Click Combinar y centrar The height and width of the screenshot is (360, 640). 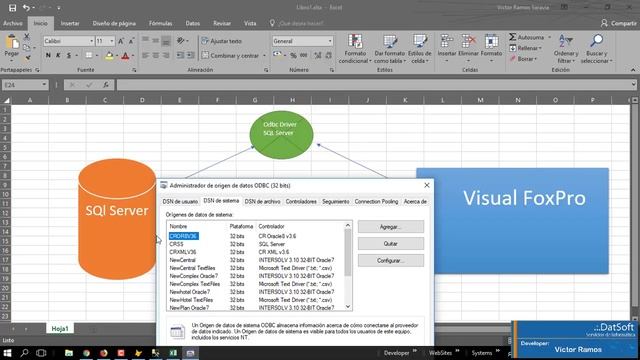pyautogui.click(x=231, y=55)
